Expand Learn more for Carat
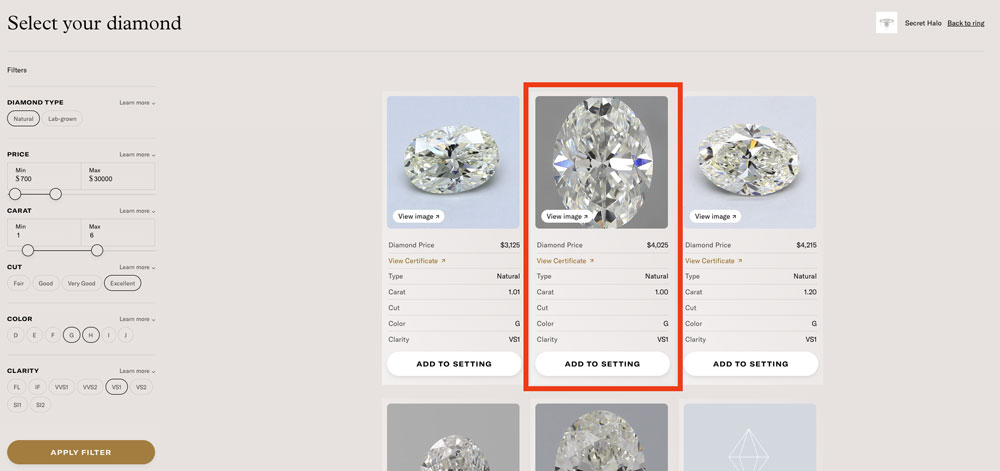 137,211
